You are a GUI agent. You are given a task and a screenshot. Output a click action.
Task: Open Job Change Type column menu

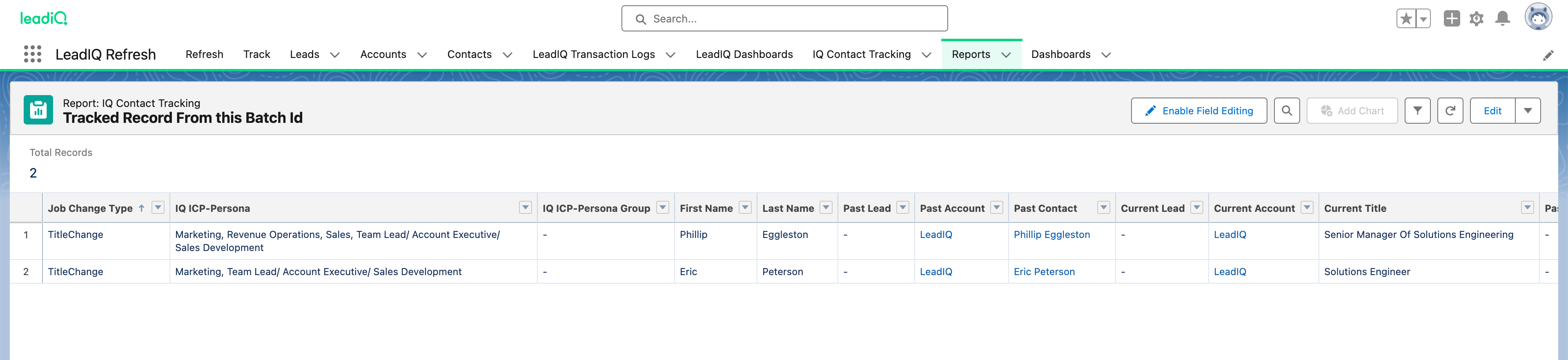pos(158,208)
